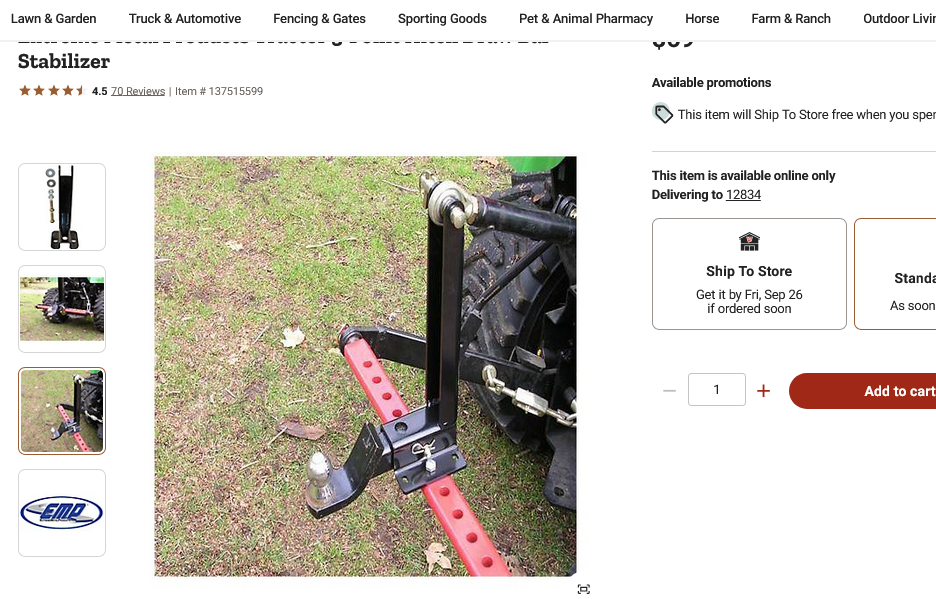The height and width of the screenshot is (599, 936).
Task: View the first product thumbnail of stabilizer parts
Action: click(62, 207)
